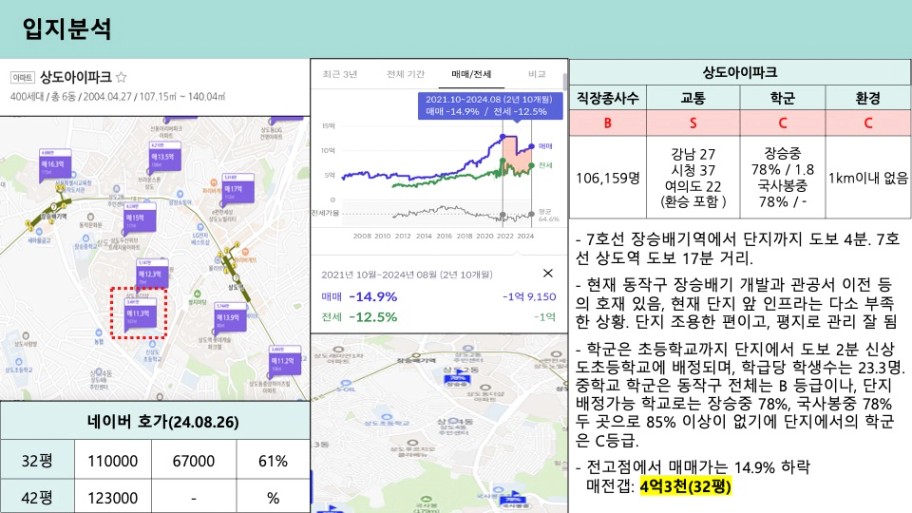Click the 아파트 badge before the complex name
Image resolution: width=912 pixels, height=513 pixels.
pyautogui.click(x=23, y=77)
